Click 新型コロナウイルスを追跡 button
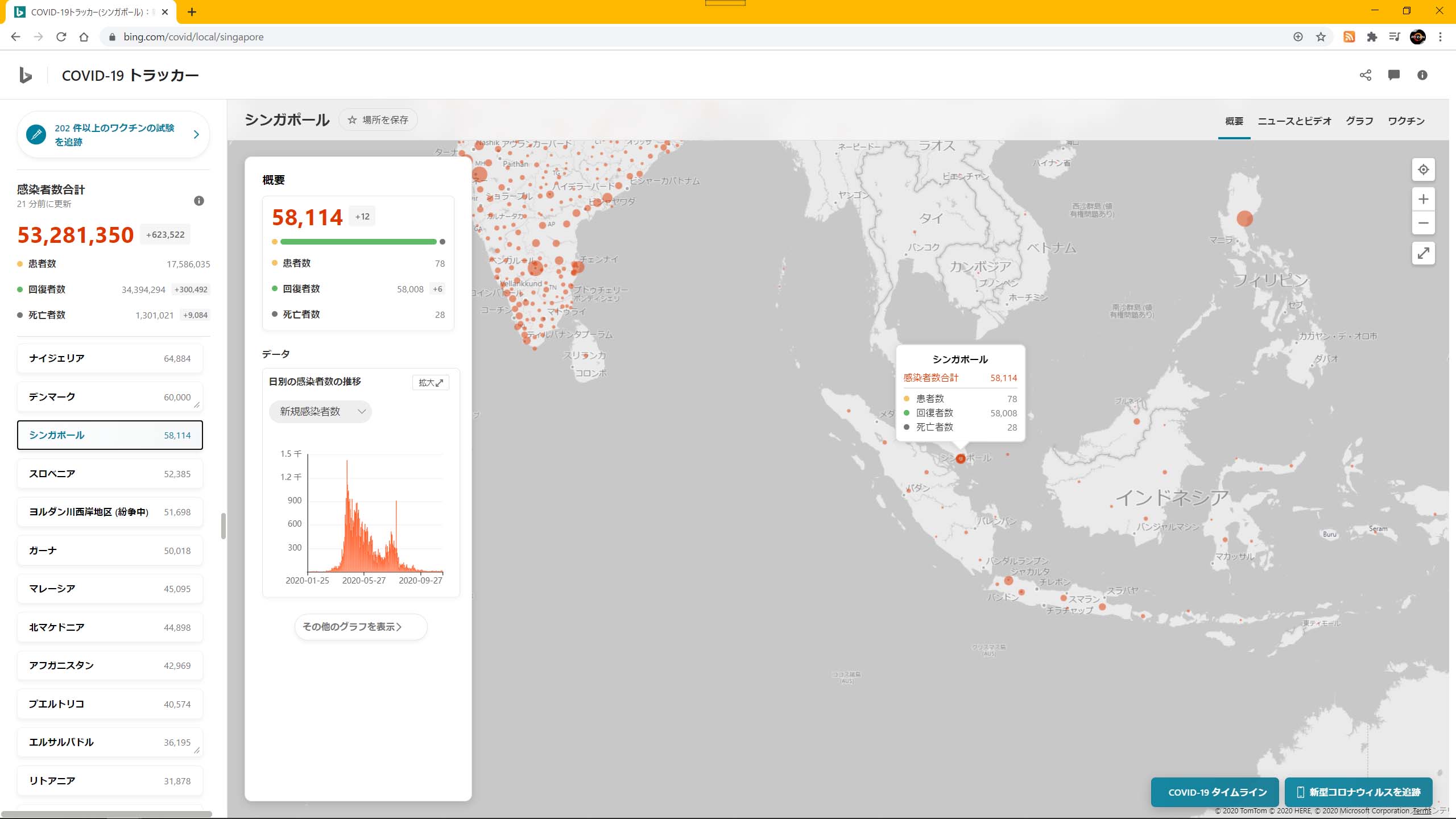Screen dimensions: 1456x819 pos(1359,792)
